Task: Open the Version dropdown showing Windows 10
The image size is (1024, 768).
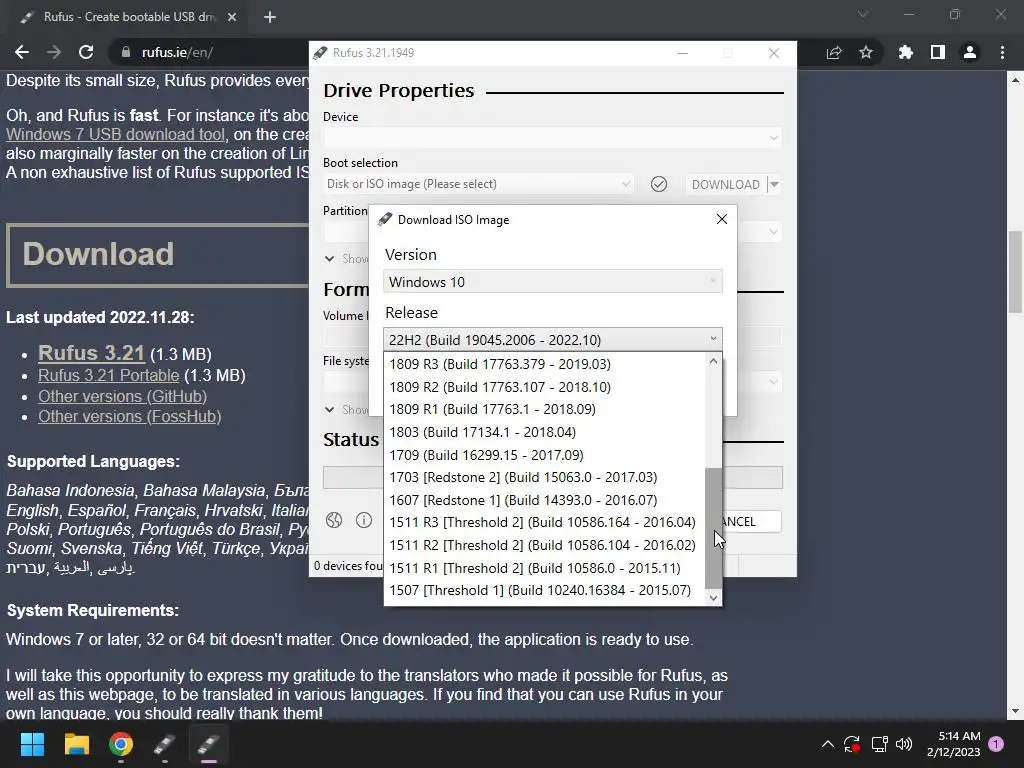Action: click(552, 281)
